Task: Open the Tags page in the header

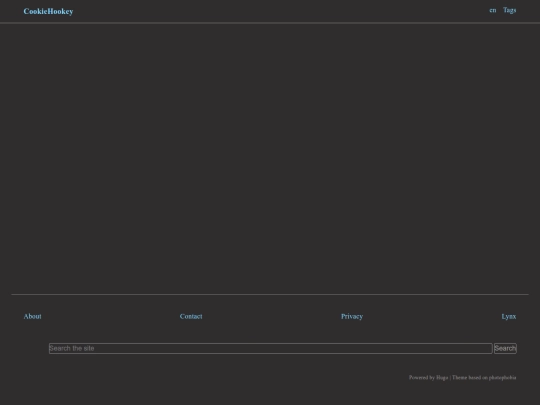Action: click(x=509, y=10)
